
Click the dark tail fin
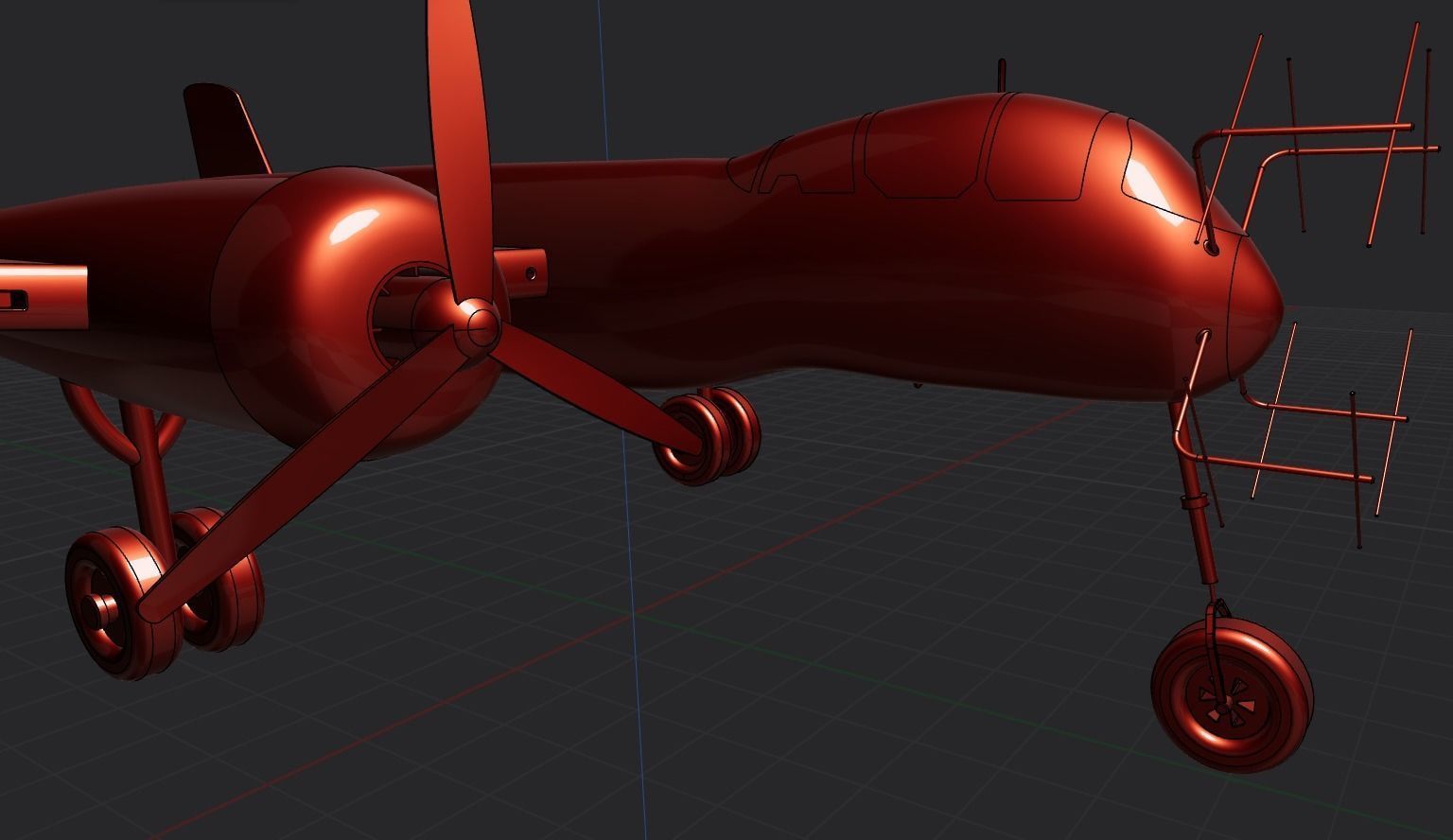[225, 129]
